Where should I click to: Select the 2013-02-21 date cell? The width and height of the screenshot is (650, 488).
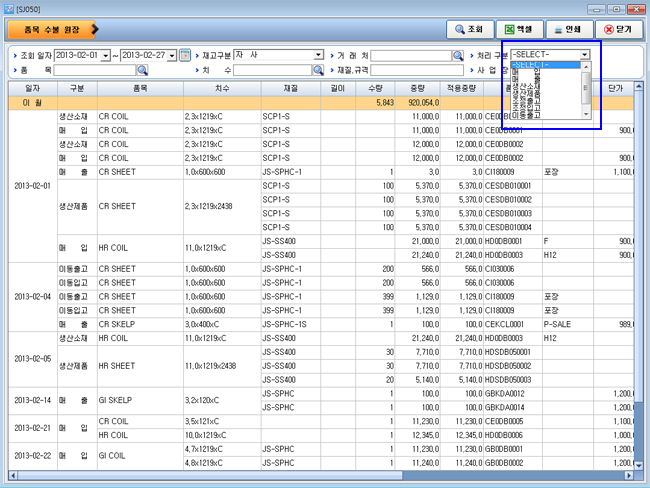tap(33, 428)
